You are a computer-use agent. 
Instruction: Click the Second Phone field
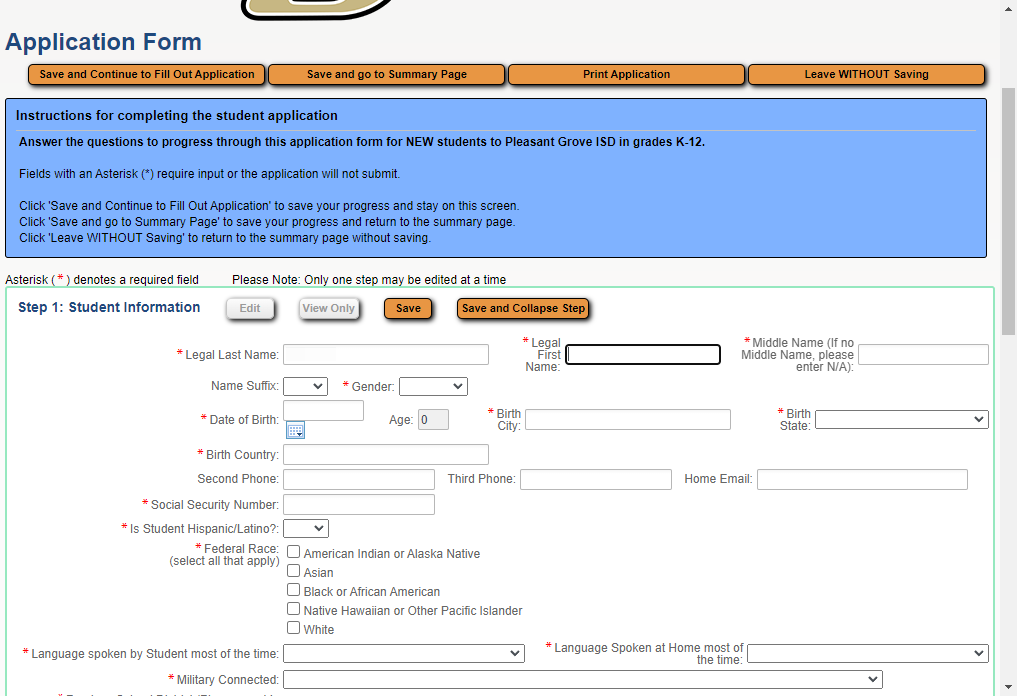point(359,479)
